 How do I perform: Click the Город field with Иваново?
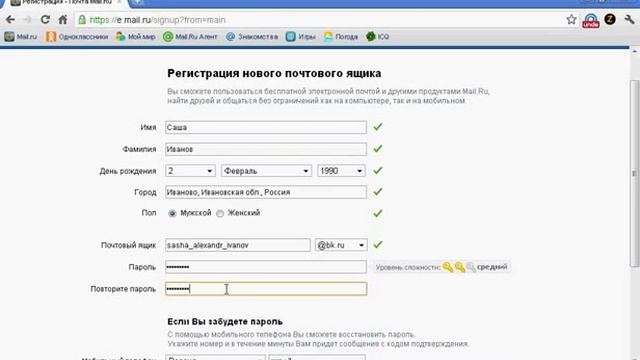tap(266, 192)
